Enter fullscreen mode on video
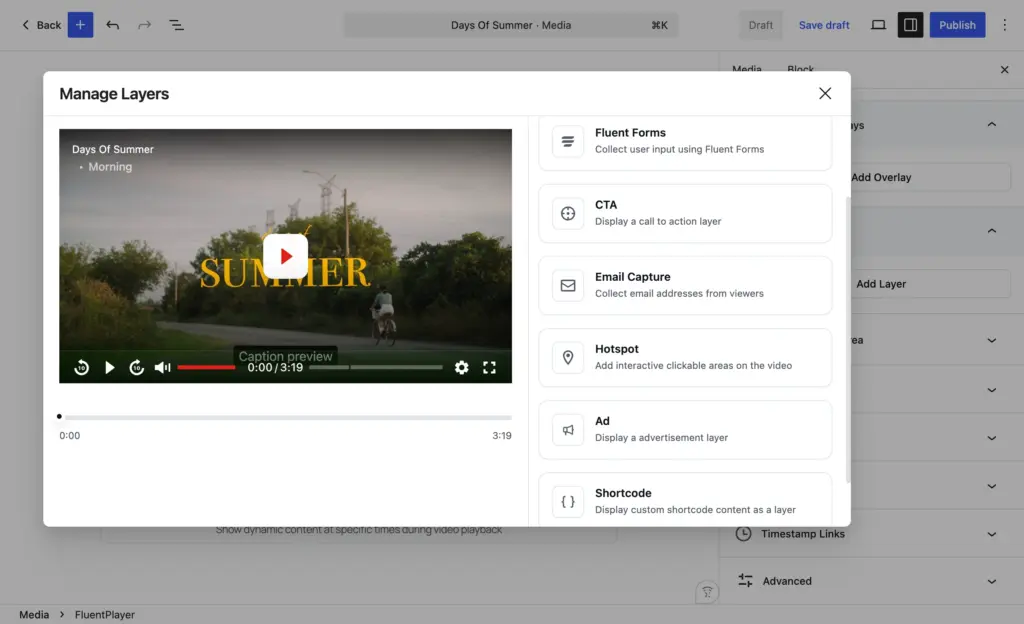Image resolution: width=1024 pixels, height=624 pixels. (489, 367)
